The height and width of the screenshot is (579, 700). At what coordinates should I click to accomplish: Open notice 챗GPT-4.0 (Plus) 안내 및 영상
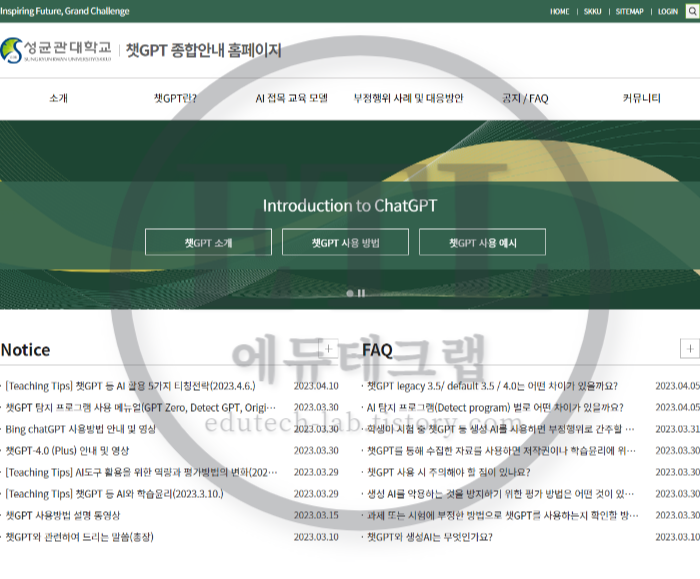[67, 451]
